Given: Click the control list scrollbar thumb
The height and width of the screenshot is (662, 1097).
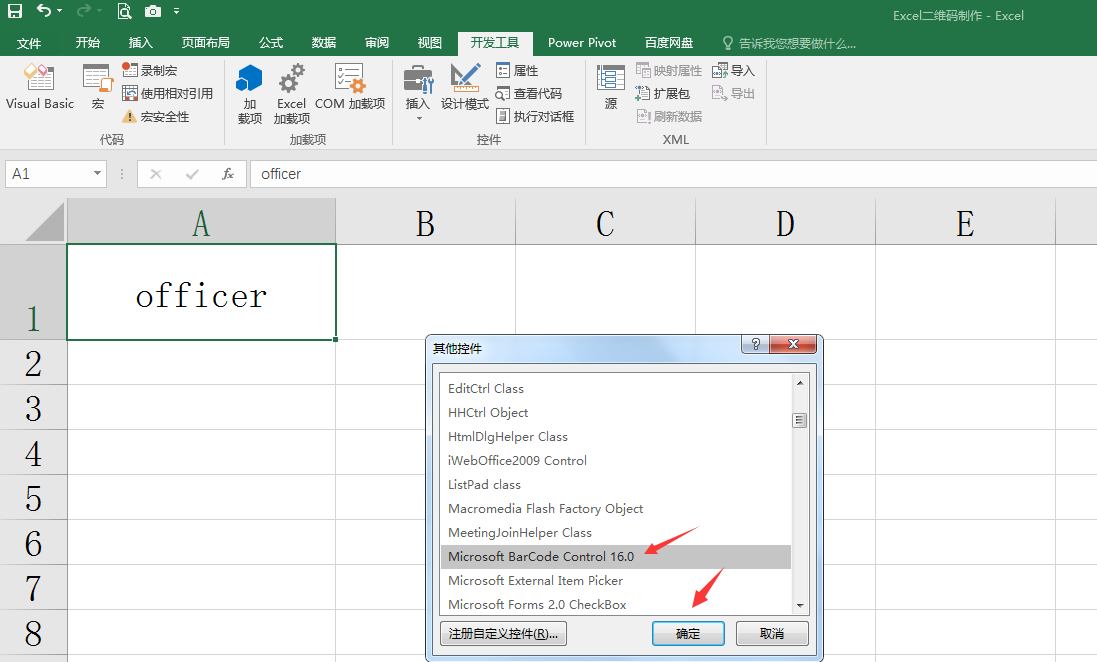Looking at the screenshot, I should coord(799,421).
